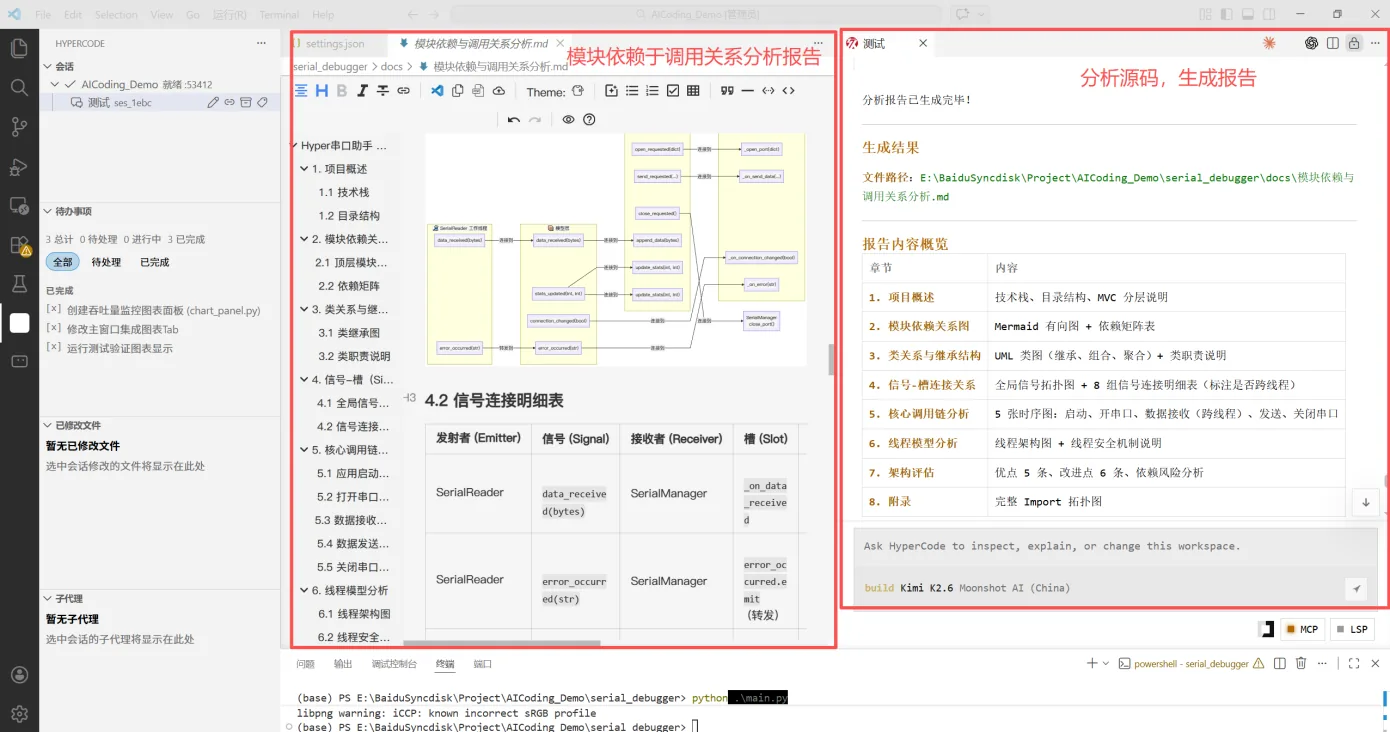This screenshot has width=1390, height=732.
Task: Open the Search view in activity bar
Action: pyautogui.click(x=19, y=87)
